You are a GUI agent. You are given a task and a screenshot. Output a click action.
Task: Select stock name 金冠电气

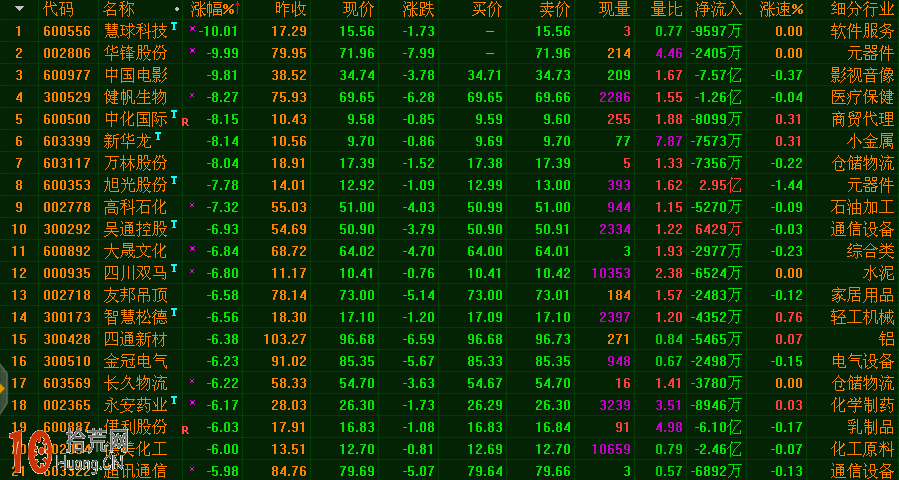[x=135, y=361]
